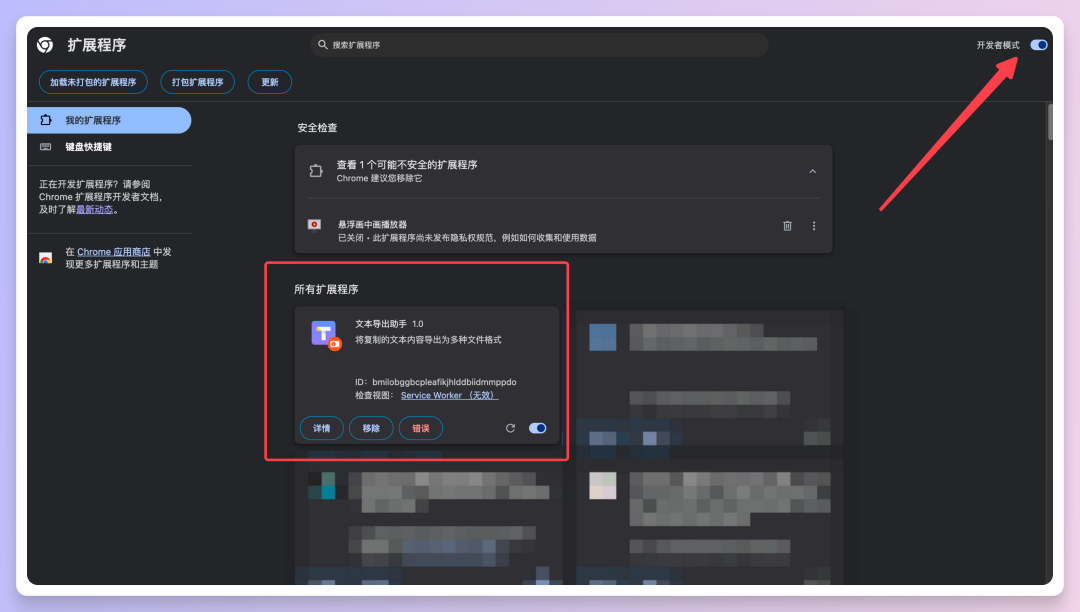Click the search magnifier icon
Screen dimensions: 1080x612
click(x=322, y=45)
